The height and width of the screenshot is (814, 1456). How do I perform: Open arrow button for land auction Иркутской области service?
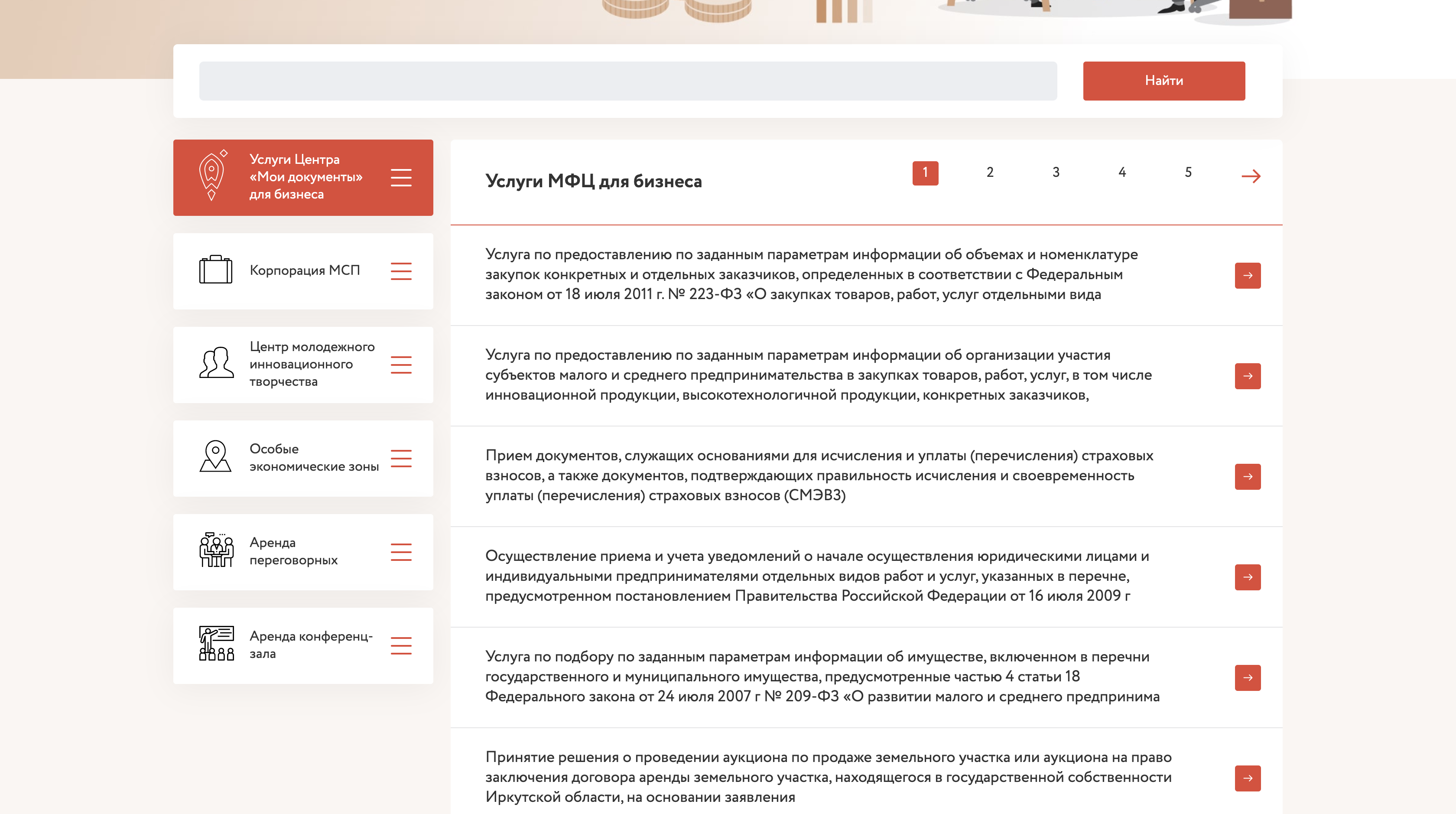1248,778
